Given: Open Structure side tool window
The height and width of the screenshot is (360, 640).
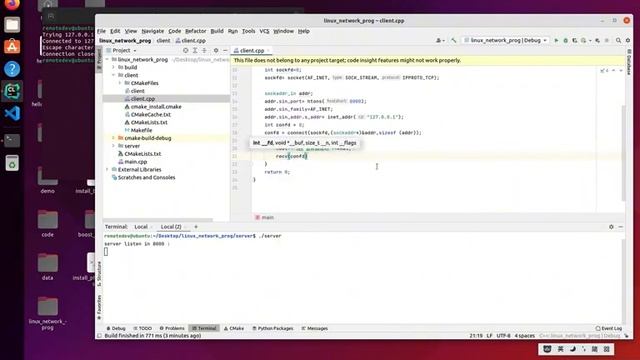Looking at the screenshot, I should pos(99,274).
